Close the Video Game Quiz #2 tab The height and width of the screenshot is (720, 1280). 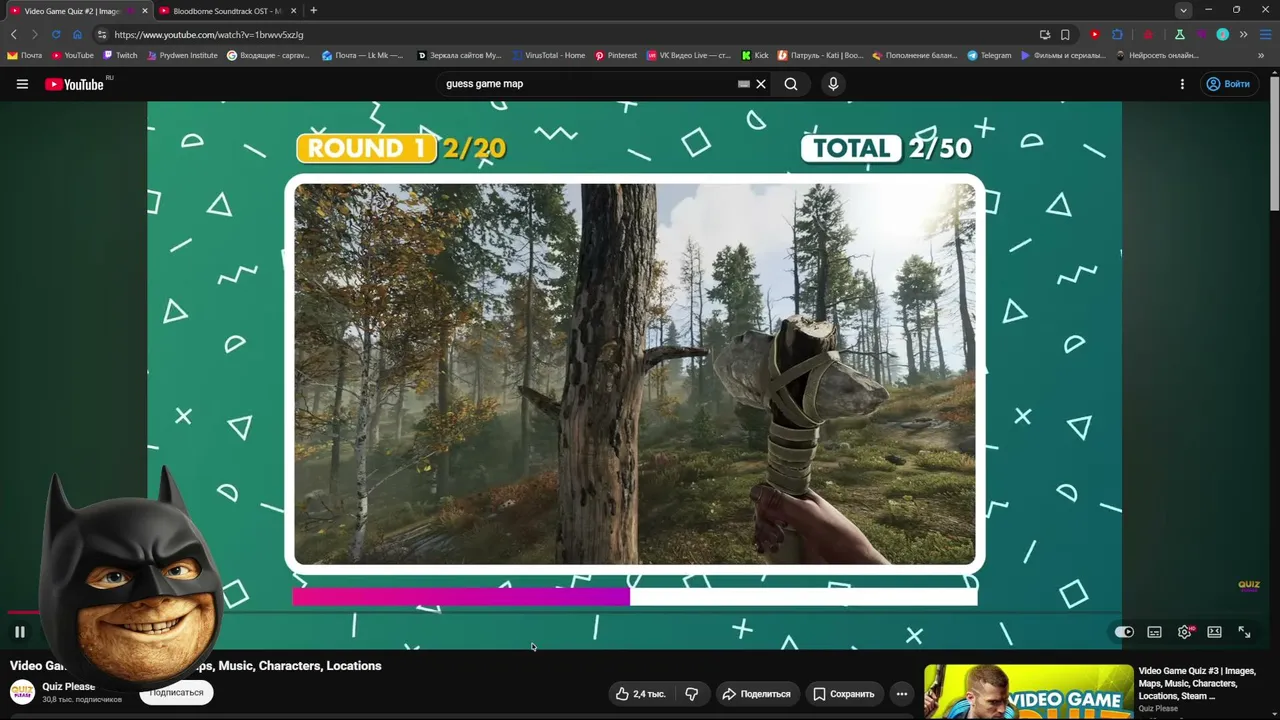coord(145,11)
